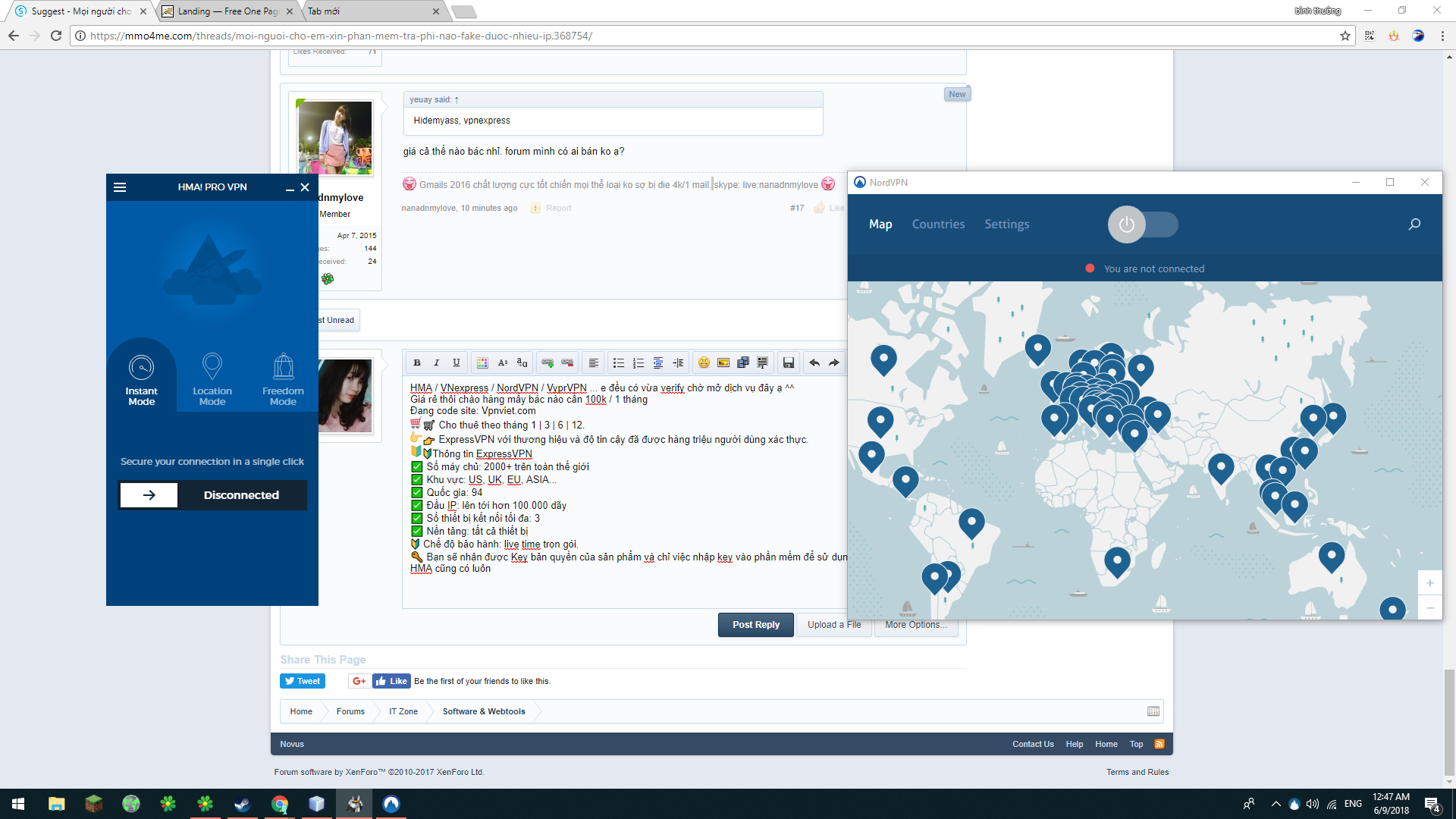Click the Post Reply button

(755, 625)
